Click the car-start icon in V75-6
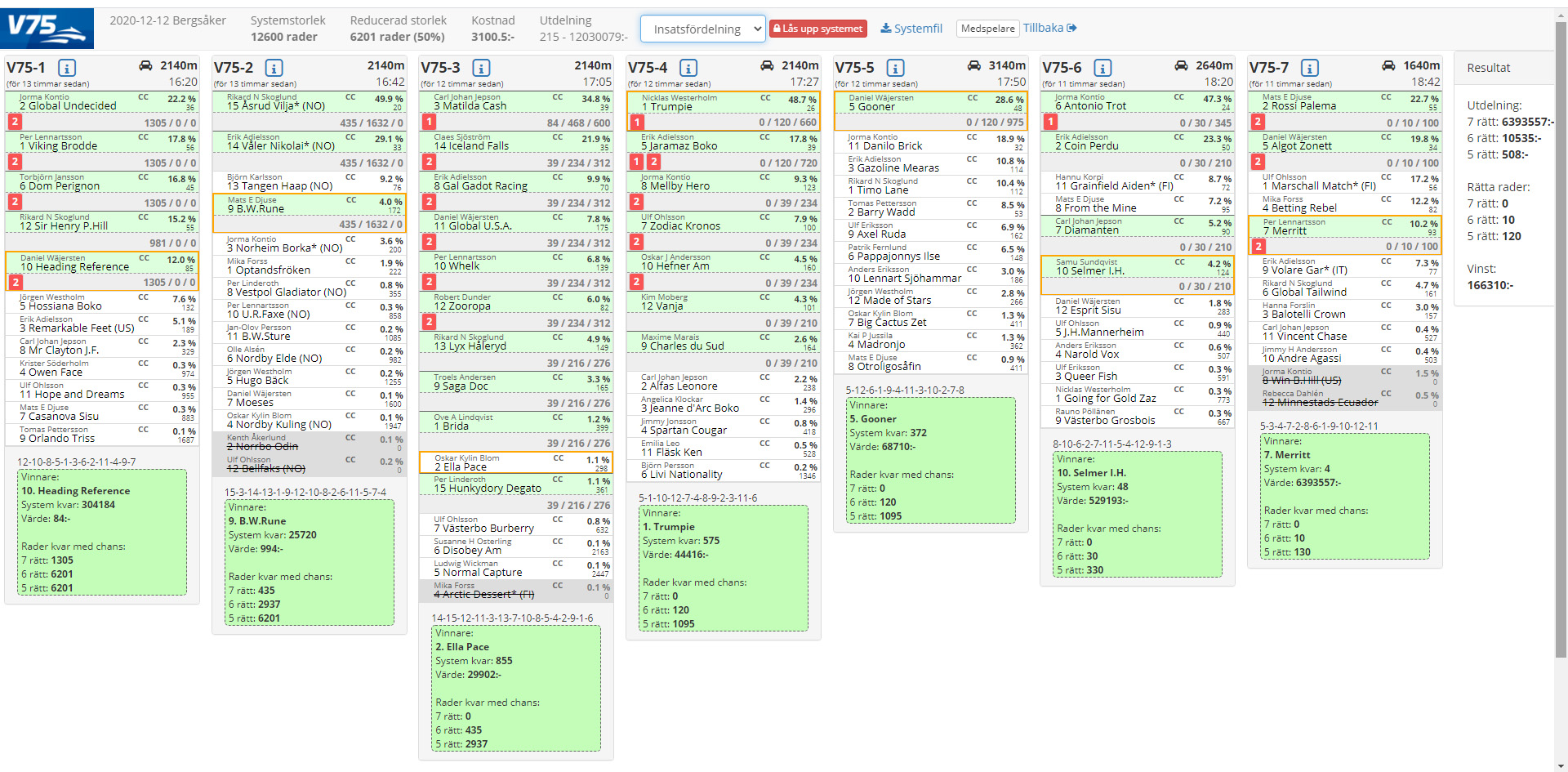The height and width of the screenshot is (772, 1568). pos(1181,65)
